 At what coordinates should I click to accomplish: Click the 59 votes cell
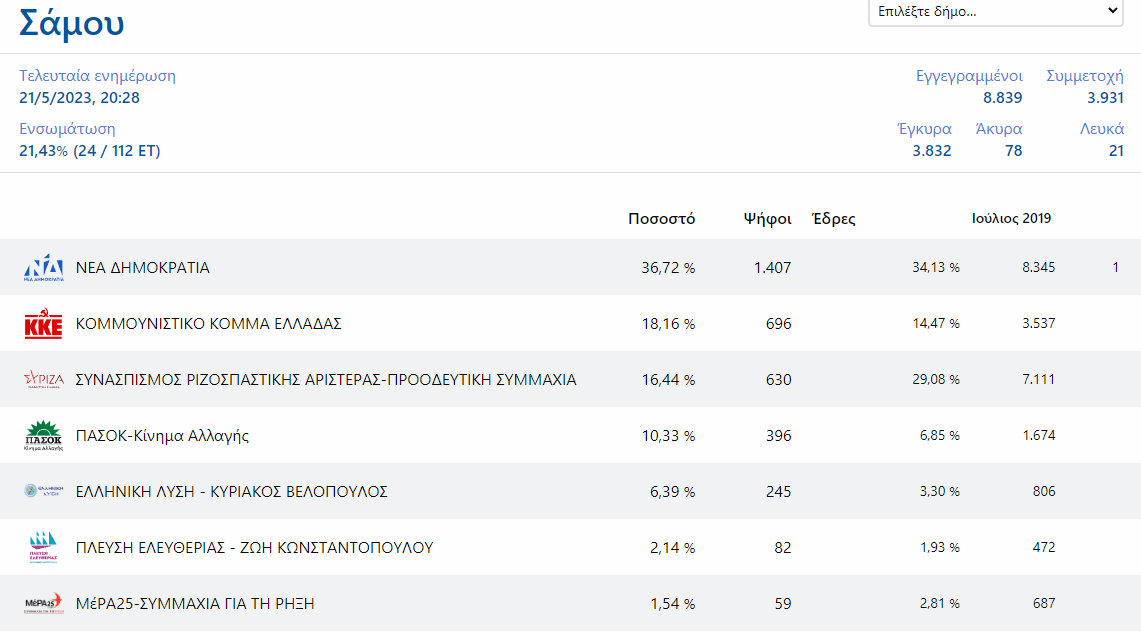click(783, 604)
